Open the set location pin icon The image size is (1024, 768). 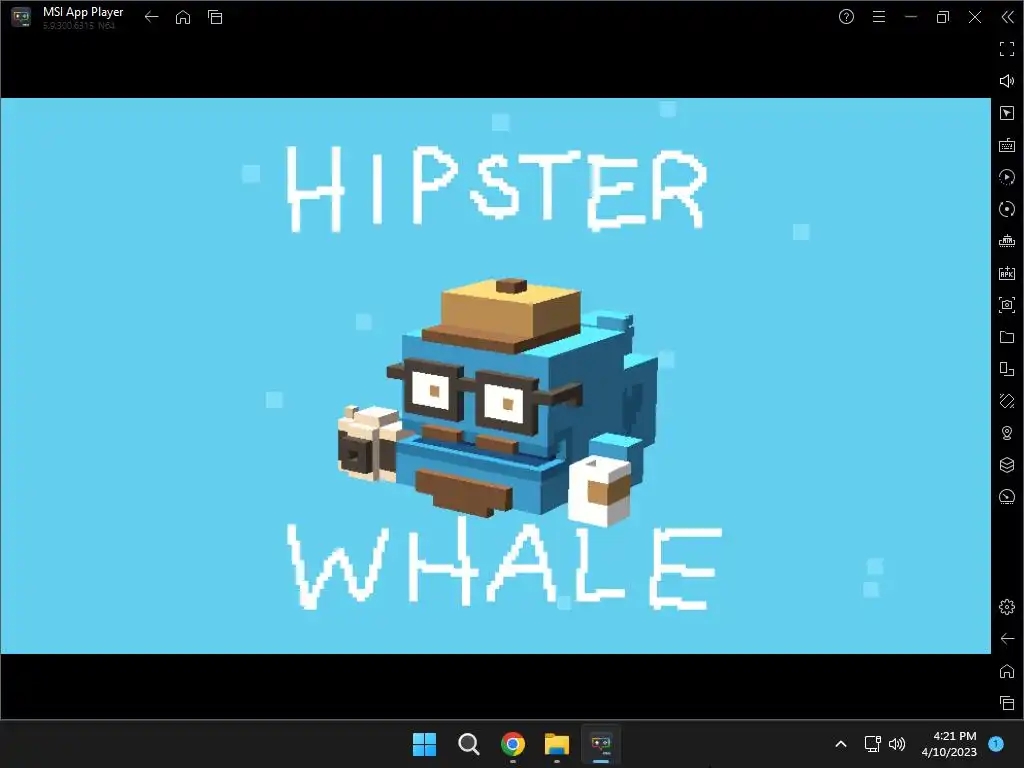tap(1006, 433)
